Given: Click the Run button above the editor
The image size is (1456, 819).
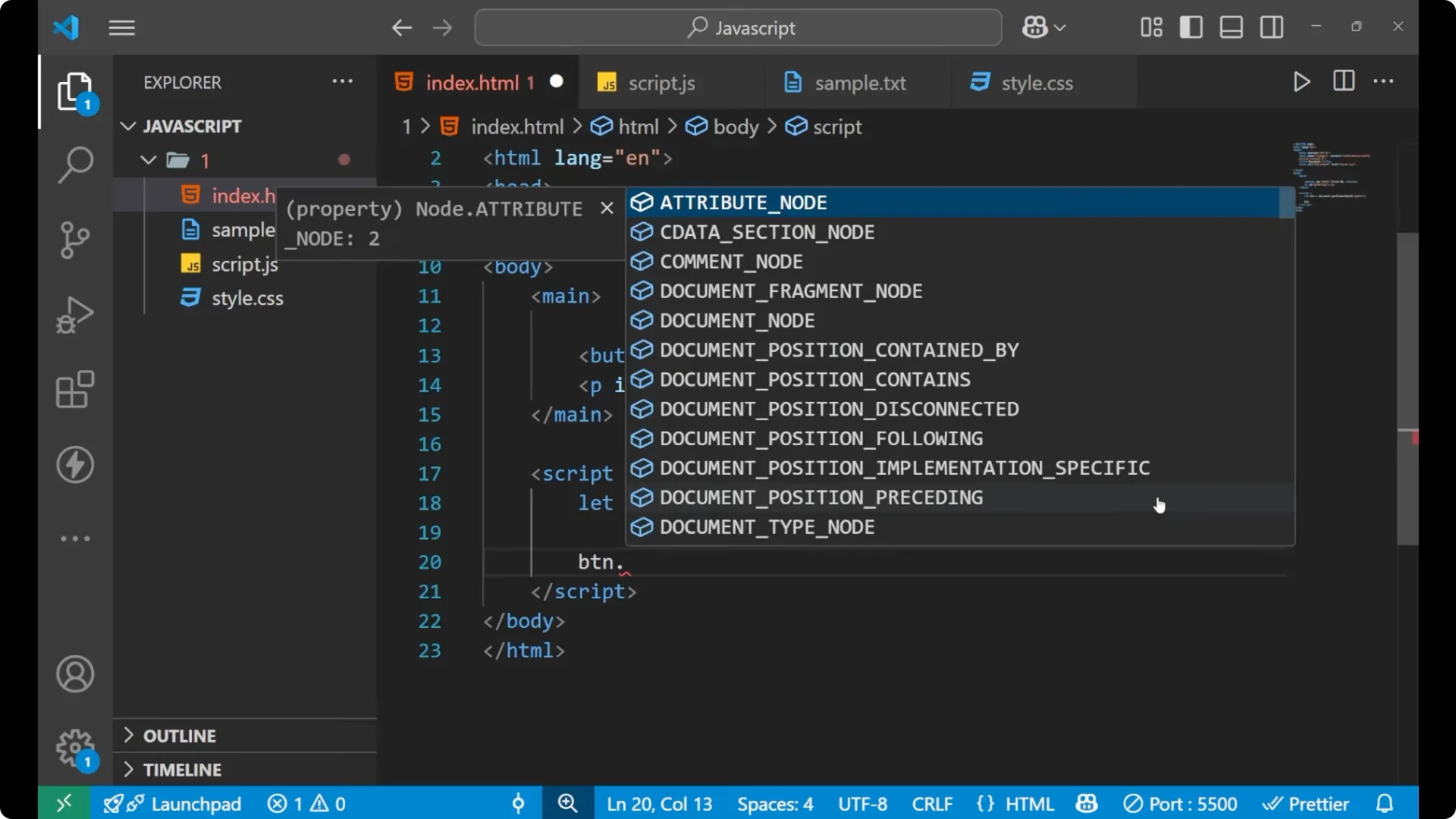Looking at the screenshot, I should [1301, 82].
